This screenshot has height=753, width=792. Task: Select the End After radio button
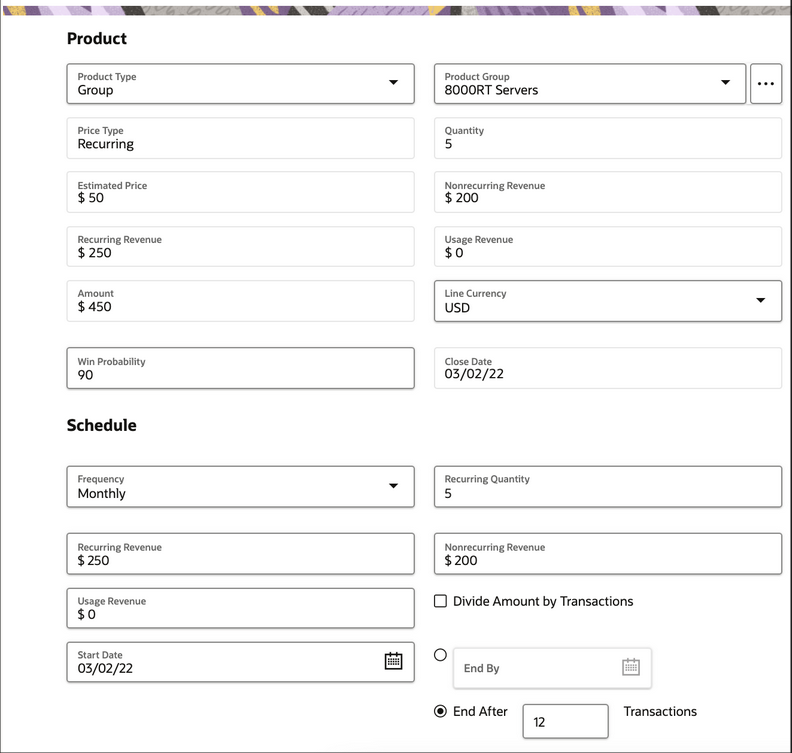[x=440, y=712]
